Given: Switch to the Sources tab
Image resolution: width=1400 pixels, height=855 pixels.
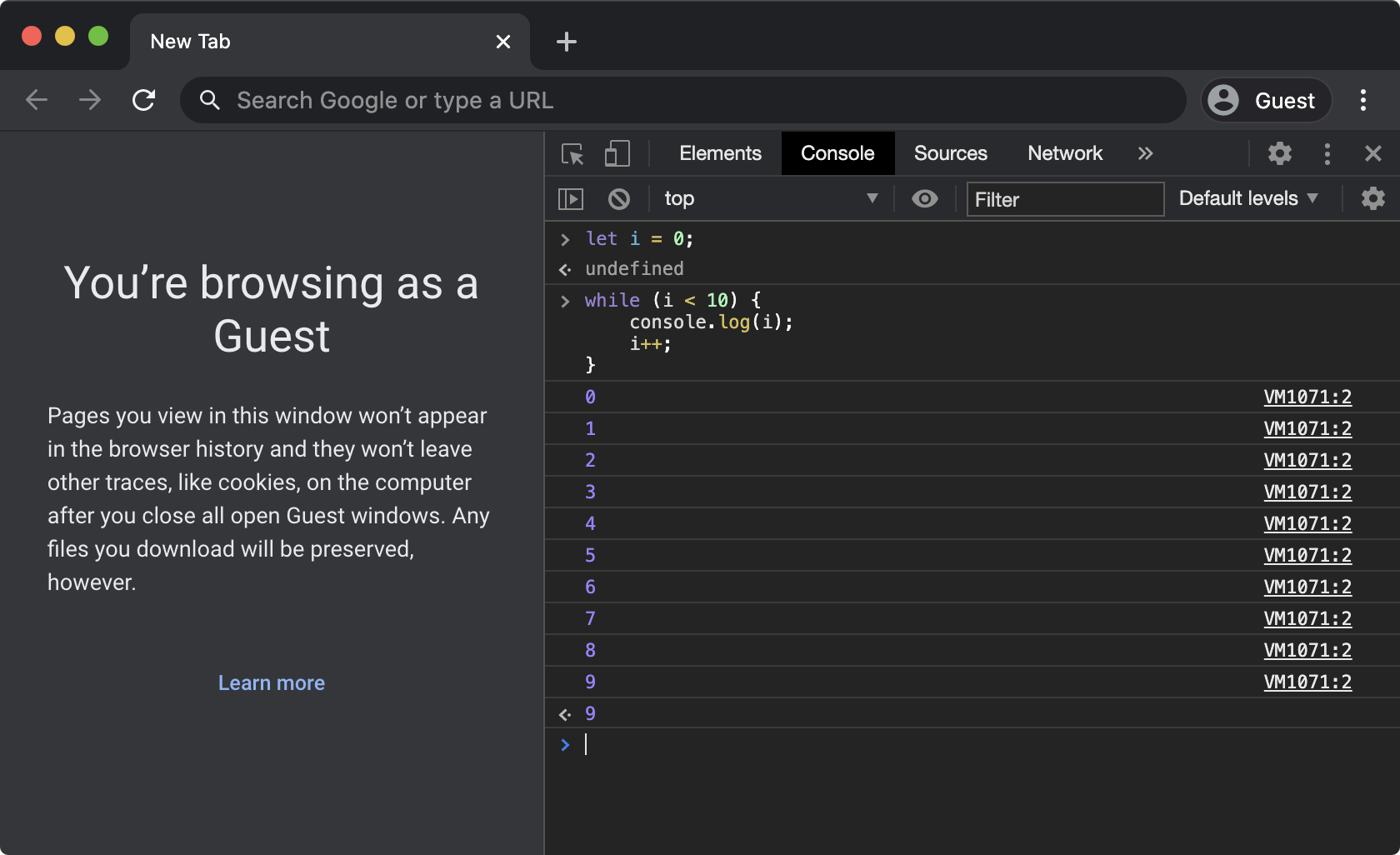Looking at the screenshot, I should pyautogui.click(x=950, y=153).
